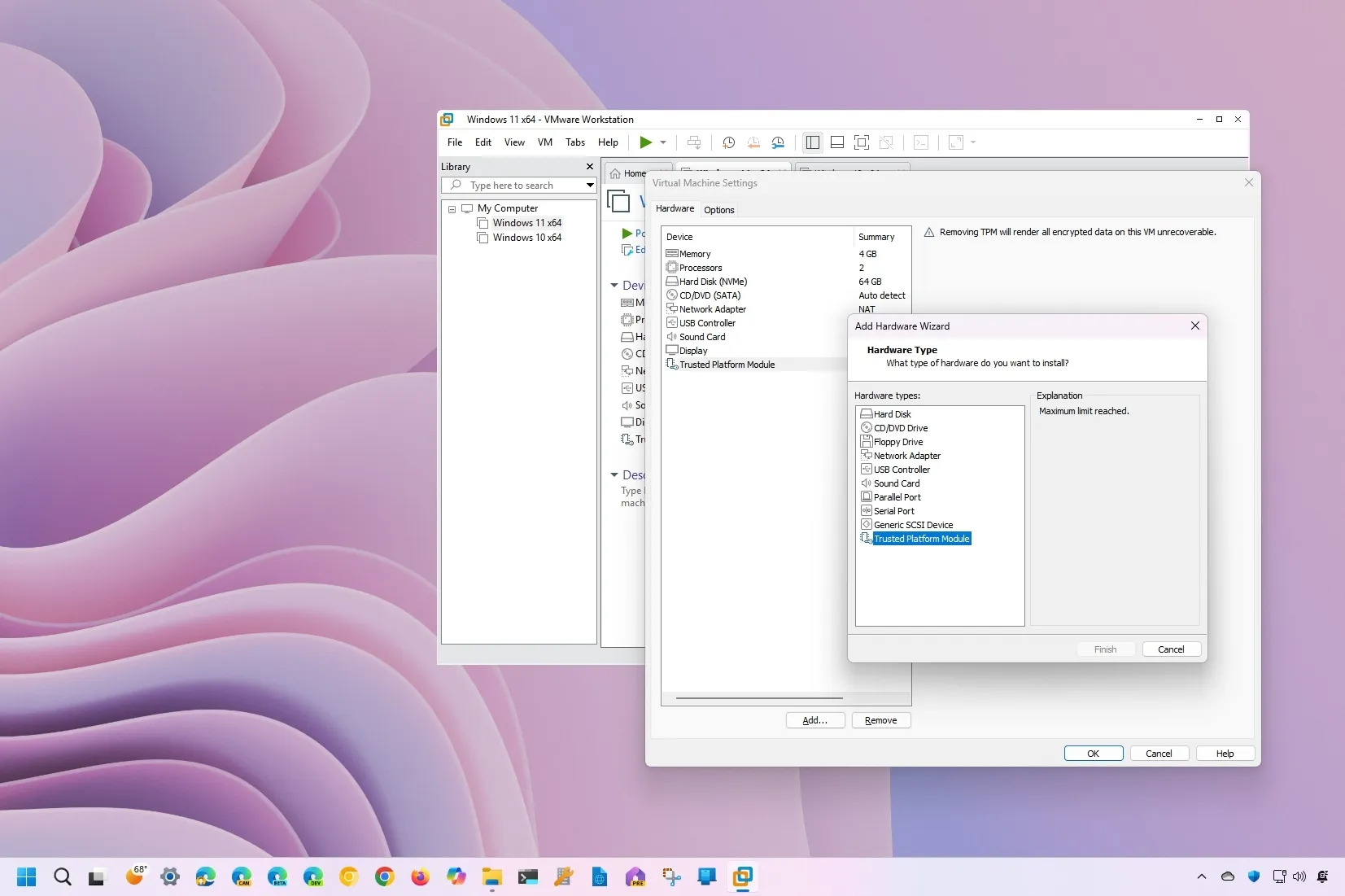Select the Windows 10 x64 virtual machine
Viewport: 1345px width, 896px height.
[527, 238]
